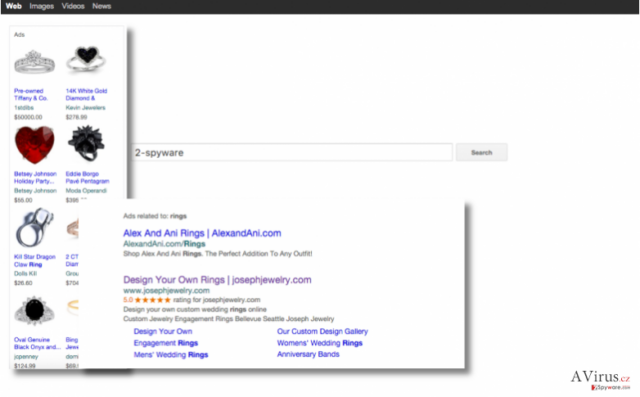The image size is (640, 397).
Task: Open the News tab
Action: click(x=102, y=6)
